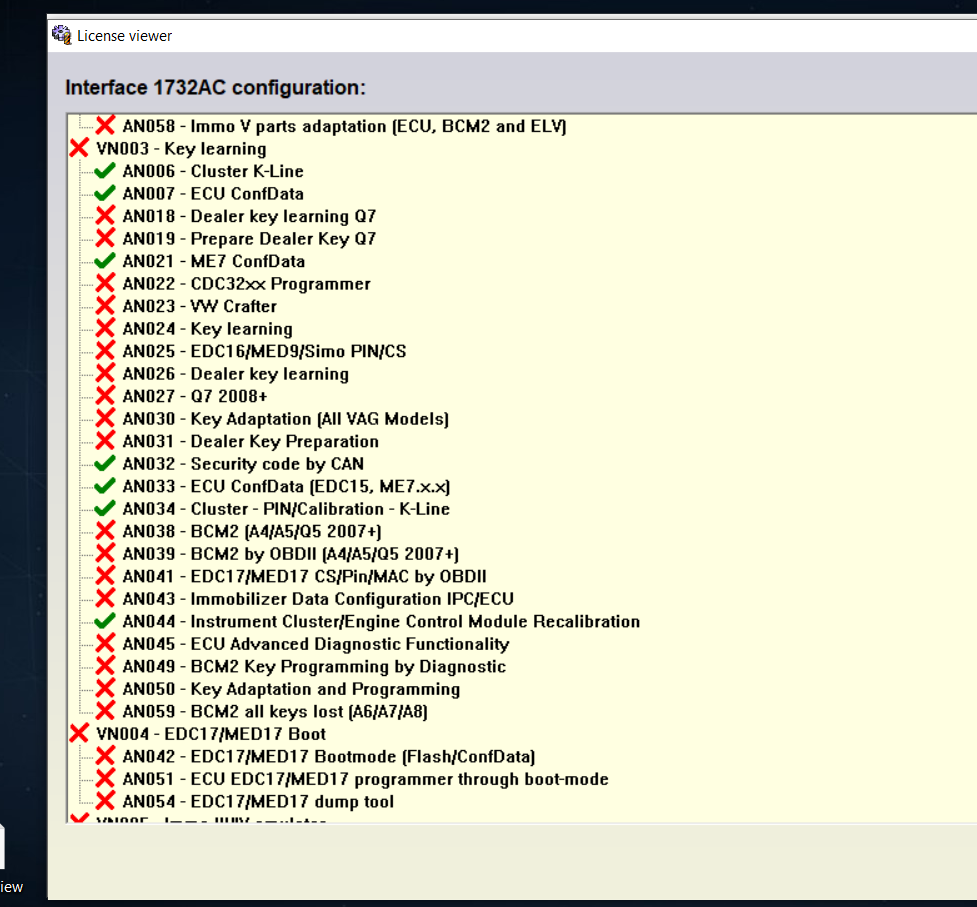
Task: Click the red X beside AN039
Action: coord(105,553)
